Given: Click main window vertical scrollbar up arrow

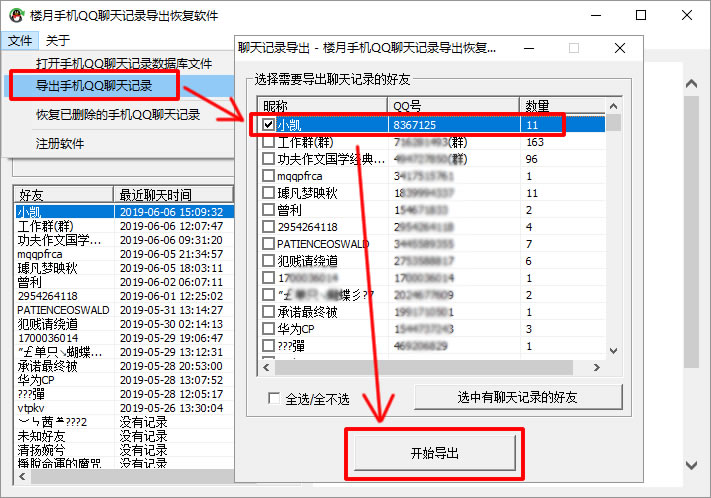Looking at the screenshot, I should point(692,84).
